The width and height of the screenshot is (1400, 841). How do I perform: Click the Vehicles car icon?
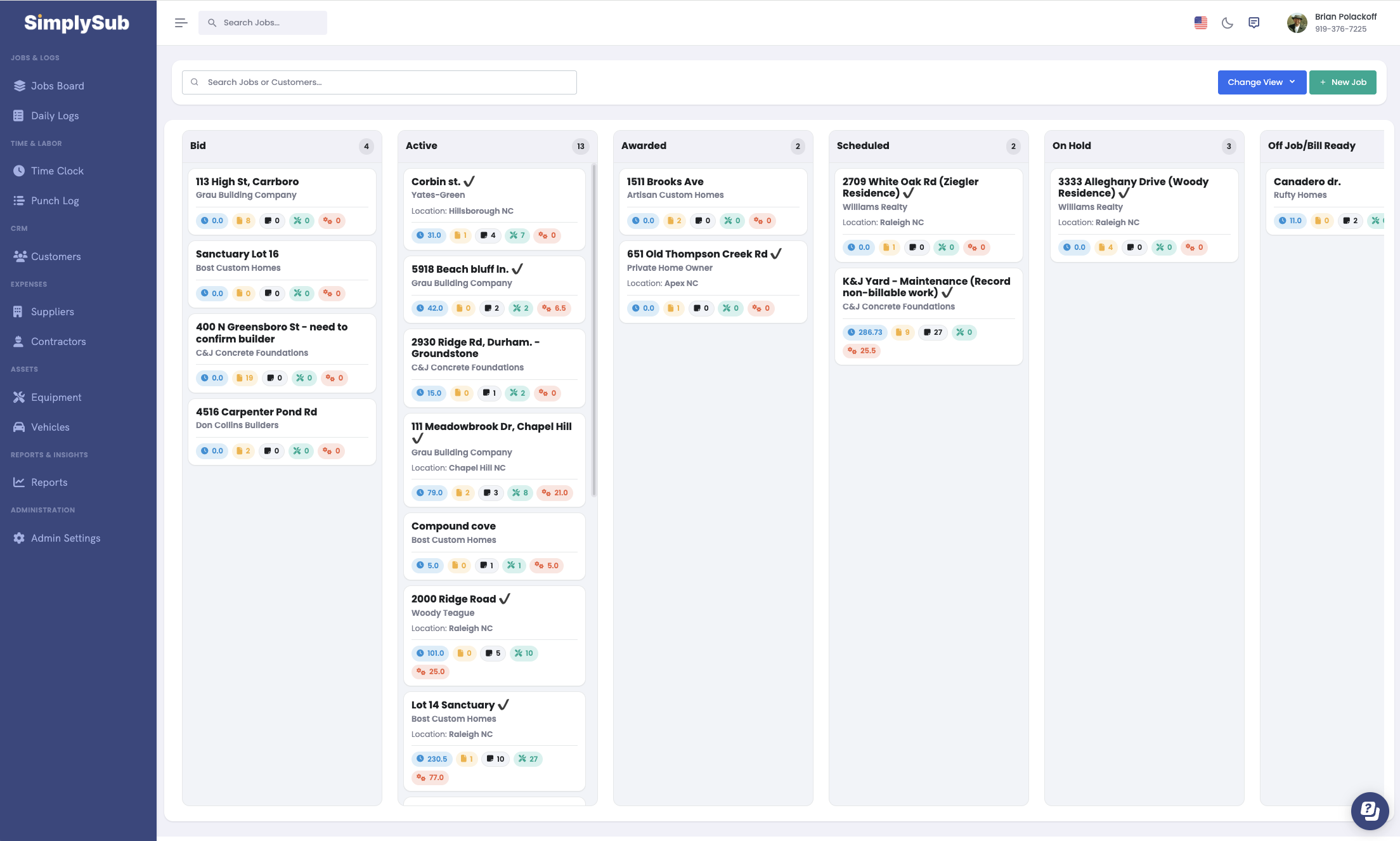point(19,427)
